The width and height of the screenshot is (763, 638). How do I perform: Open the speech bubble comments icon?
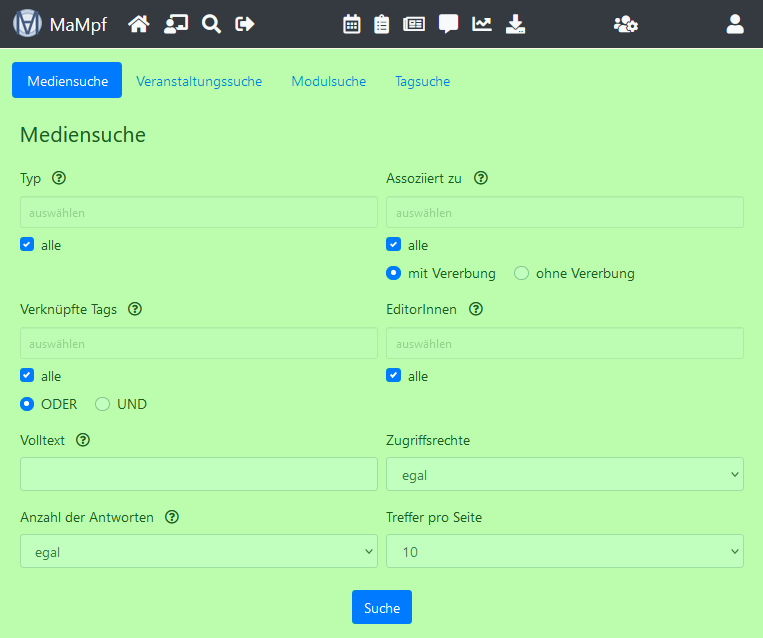(448, 24)
